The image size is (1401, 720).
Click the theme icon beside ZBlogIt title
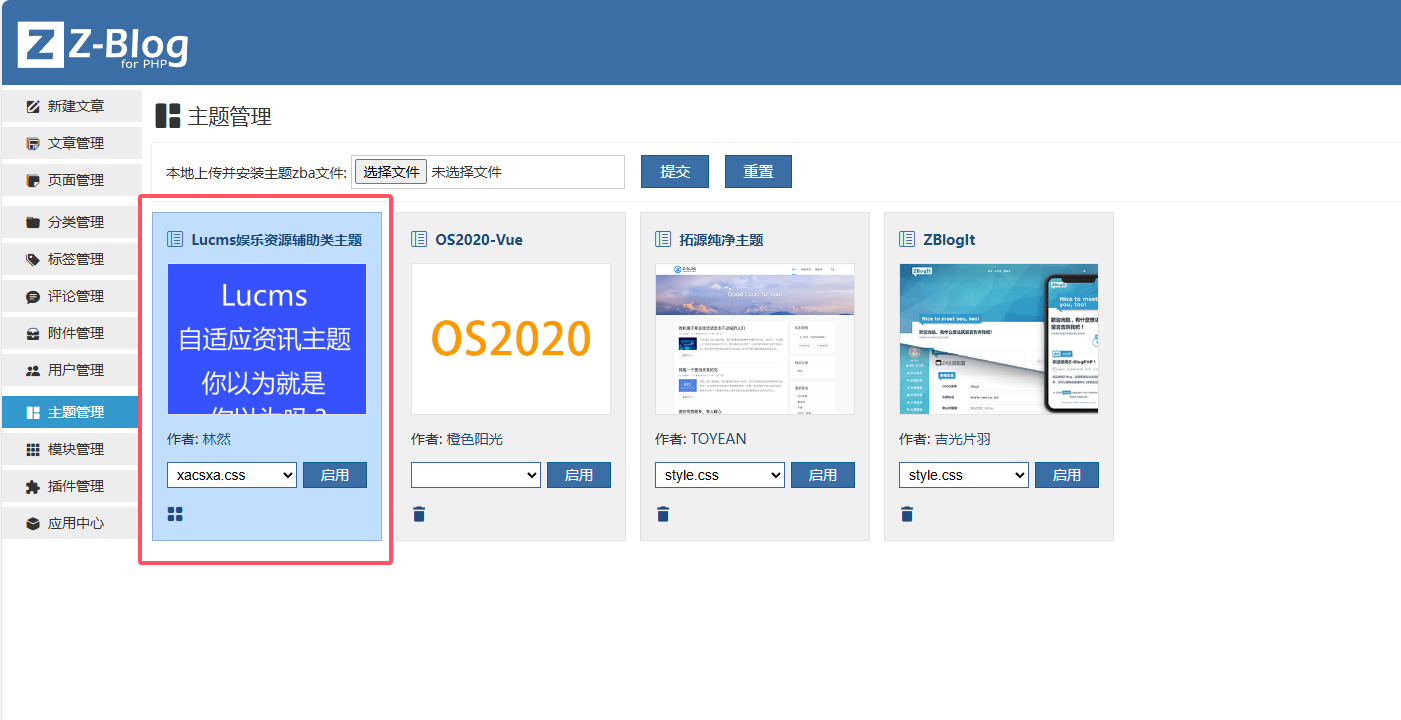[x=907, y=239]
